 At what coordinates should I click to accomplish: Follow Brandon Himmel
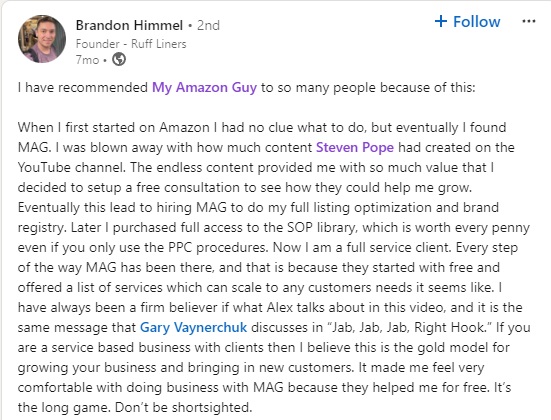(x=467, y=21)
